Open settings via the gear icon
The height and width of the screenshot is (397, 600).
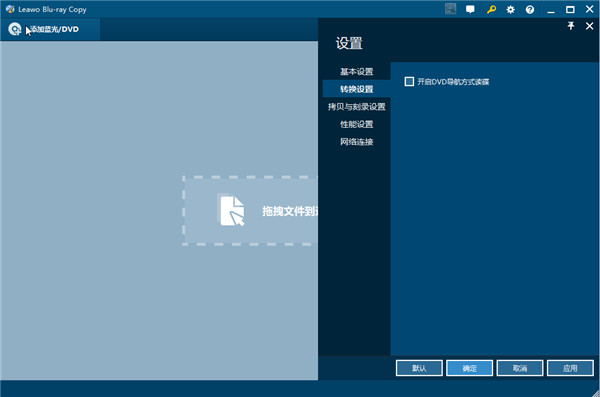(510, 10)
